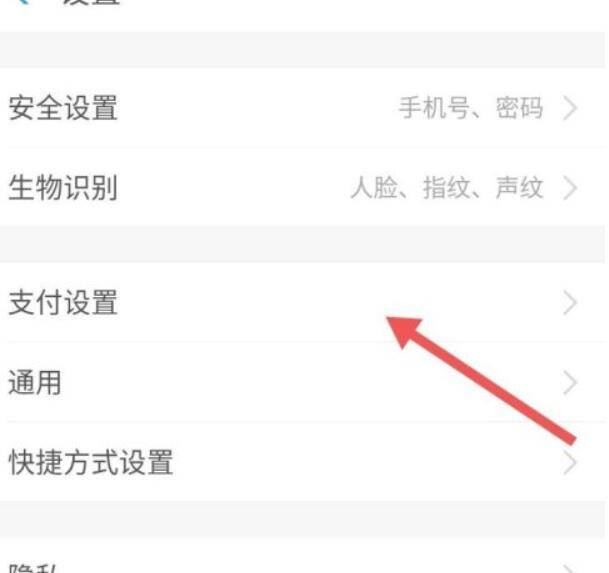Click the chevron beside 通用
Viewport: 609px width, 573px height.
570,383
